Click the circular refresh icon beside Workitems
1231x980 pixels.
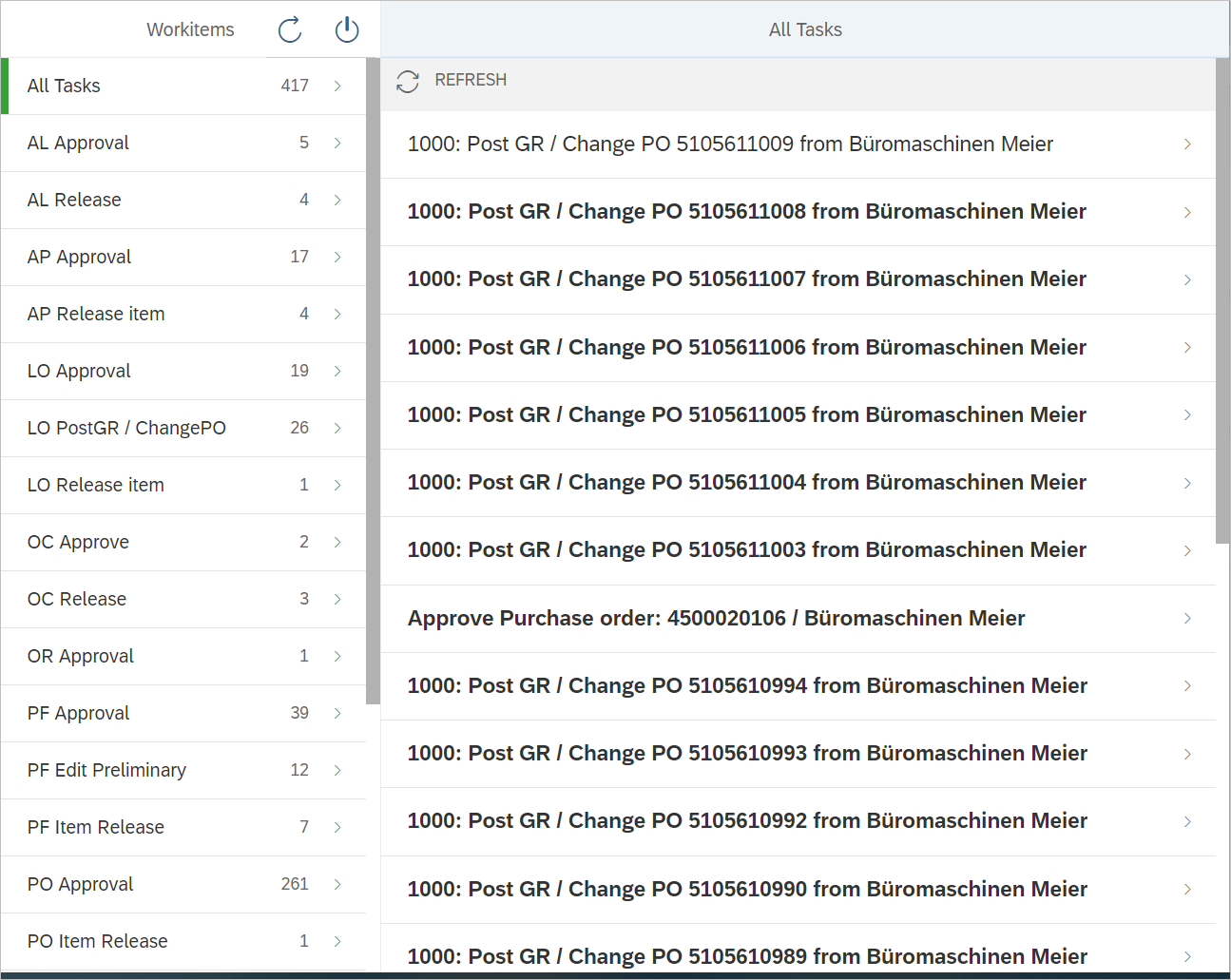[x=290, y=29]
